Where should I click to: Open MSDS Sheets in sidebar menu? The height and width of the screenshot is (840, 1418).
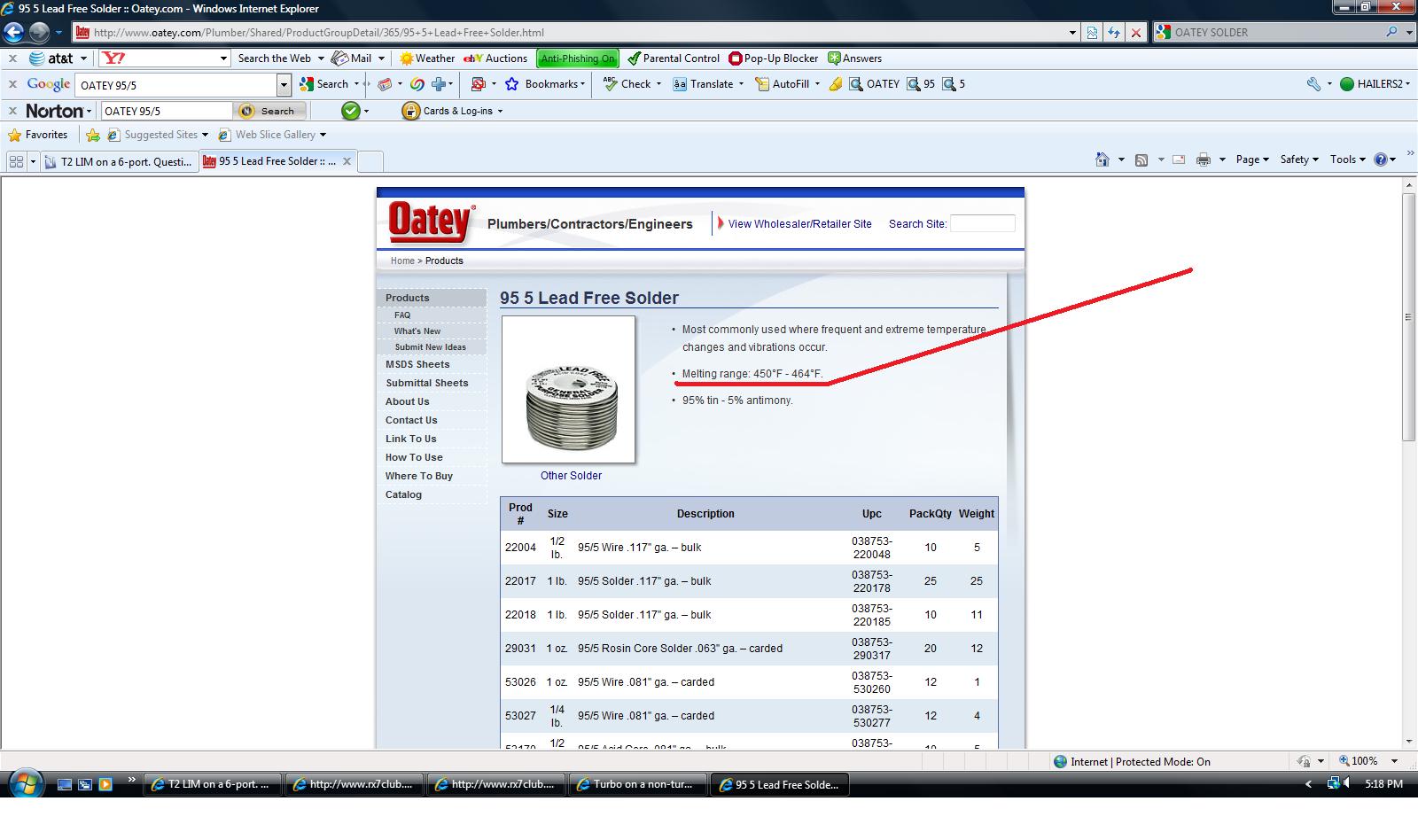(x=417, y=364)
